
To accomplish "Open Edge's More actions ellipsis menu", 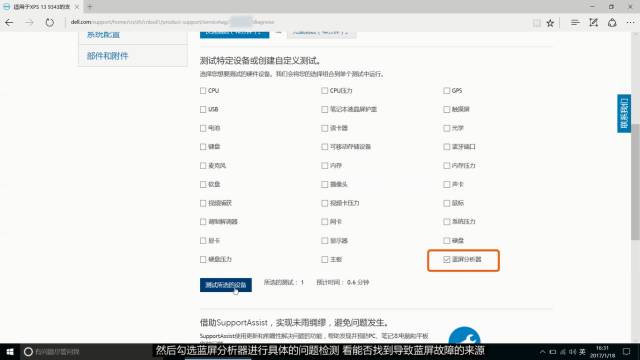I will click(x=630, y=23).
